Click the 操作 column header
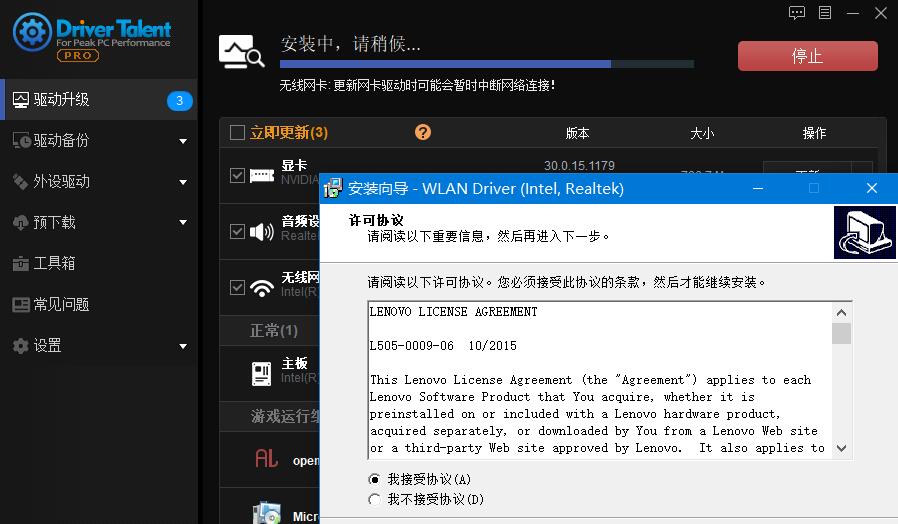898x524 pixels. [x=814, y=133]
